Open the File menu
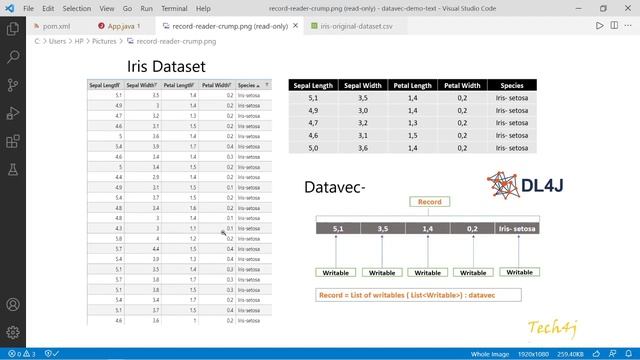The image size is (640, 360). (29, 8)
